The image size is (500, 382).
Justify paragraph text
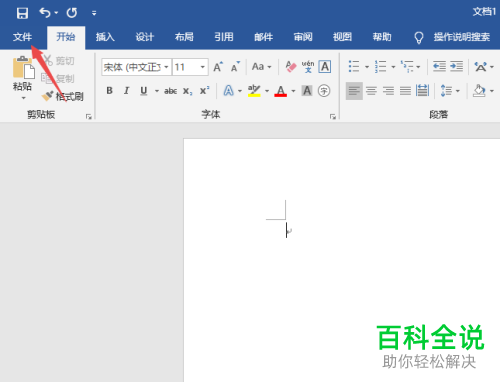coord(405,91)
